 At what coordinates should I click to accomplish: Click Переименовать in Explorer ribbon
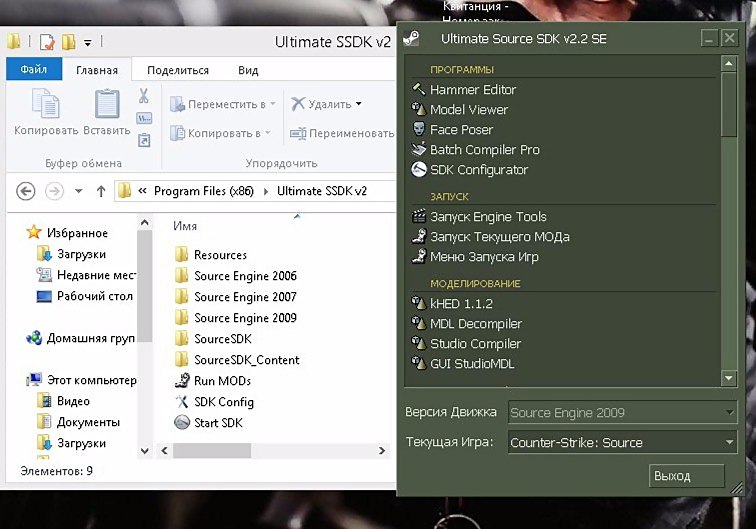(342, 133)
